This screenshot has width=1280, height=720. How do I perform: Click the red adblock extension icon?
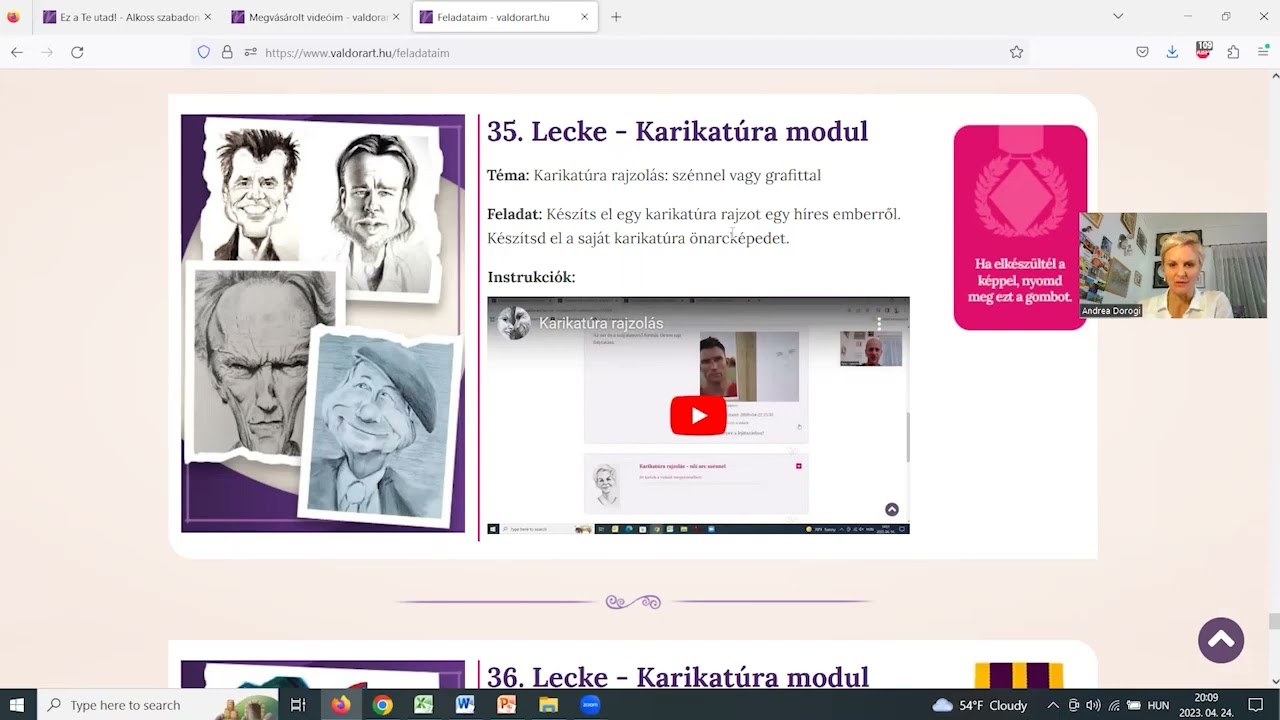coord(1203,50)
